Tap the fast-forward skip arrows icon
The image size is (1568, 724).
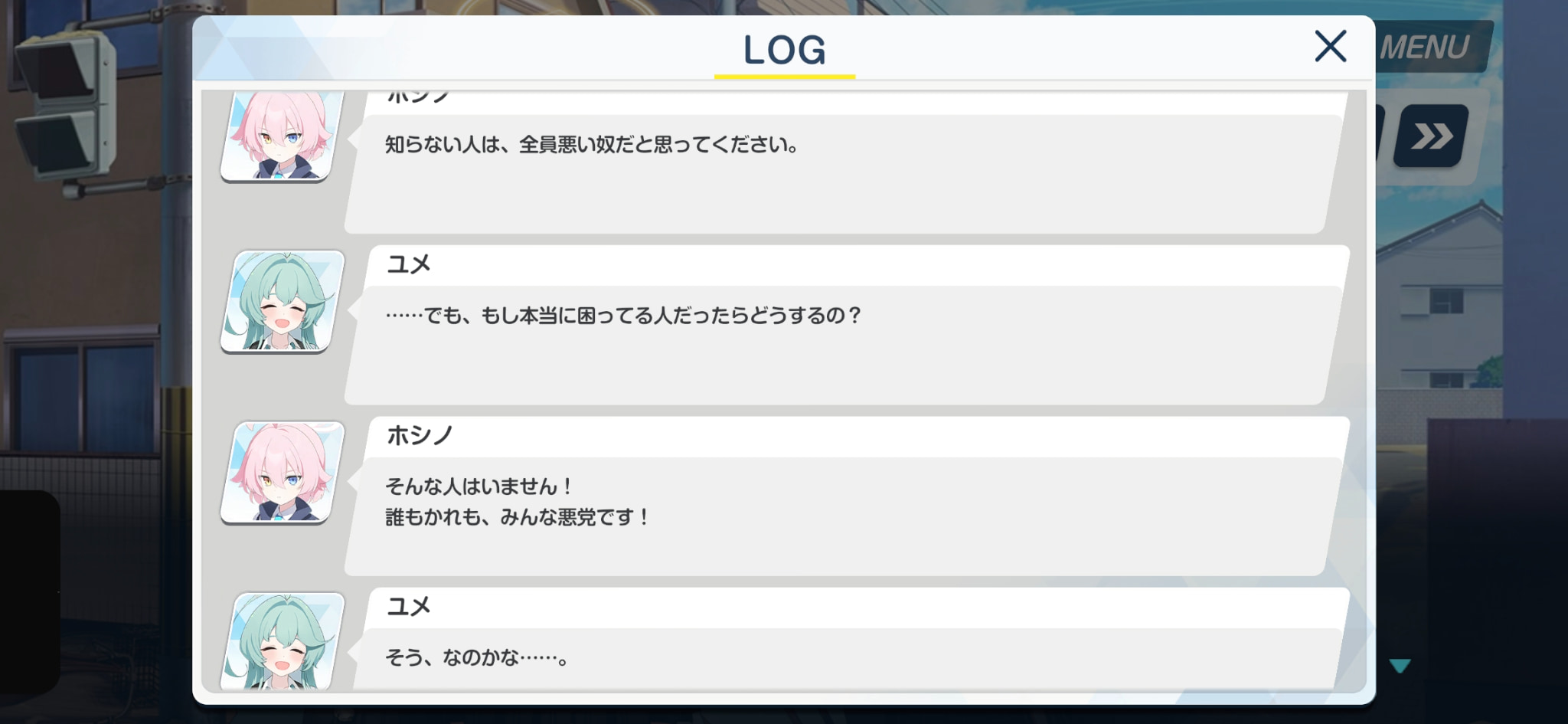pos(1431,136)
